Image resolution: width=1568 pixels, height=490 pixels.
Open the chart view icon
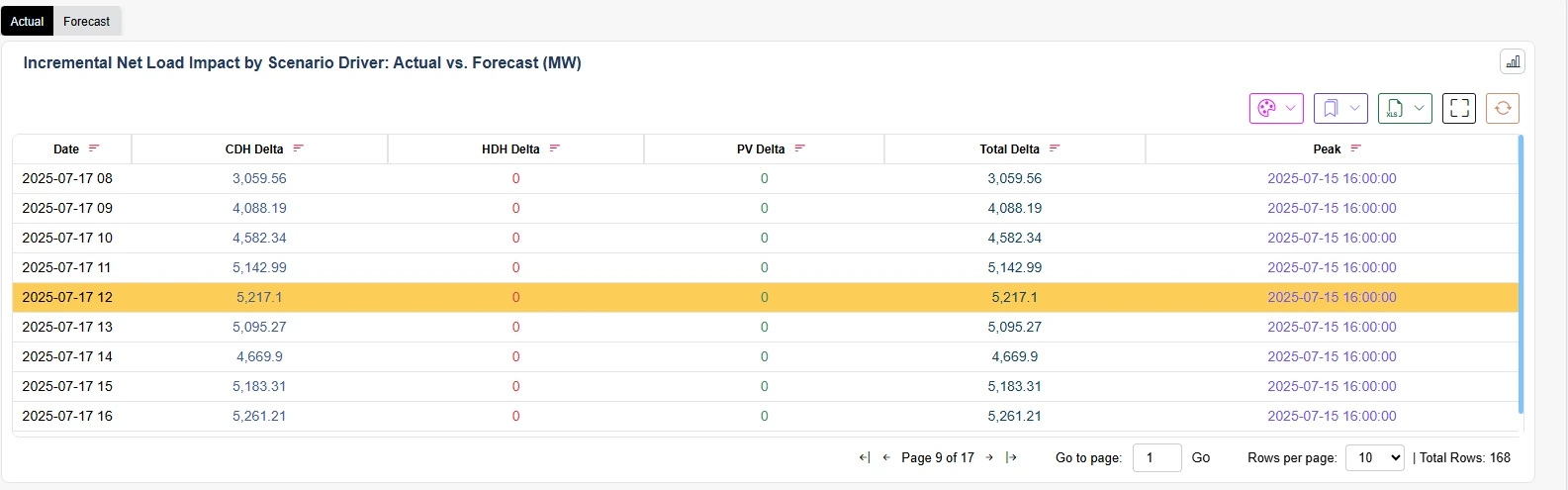(x=1513, y=61)
